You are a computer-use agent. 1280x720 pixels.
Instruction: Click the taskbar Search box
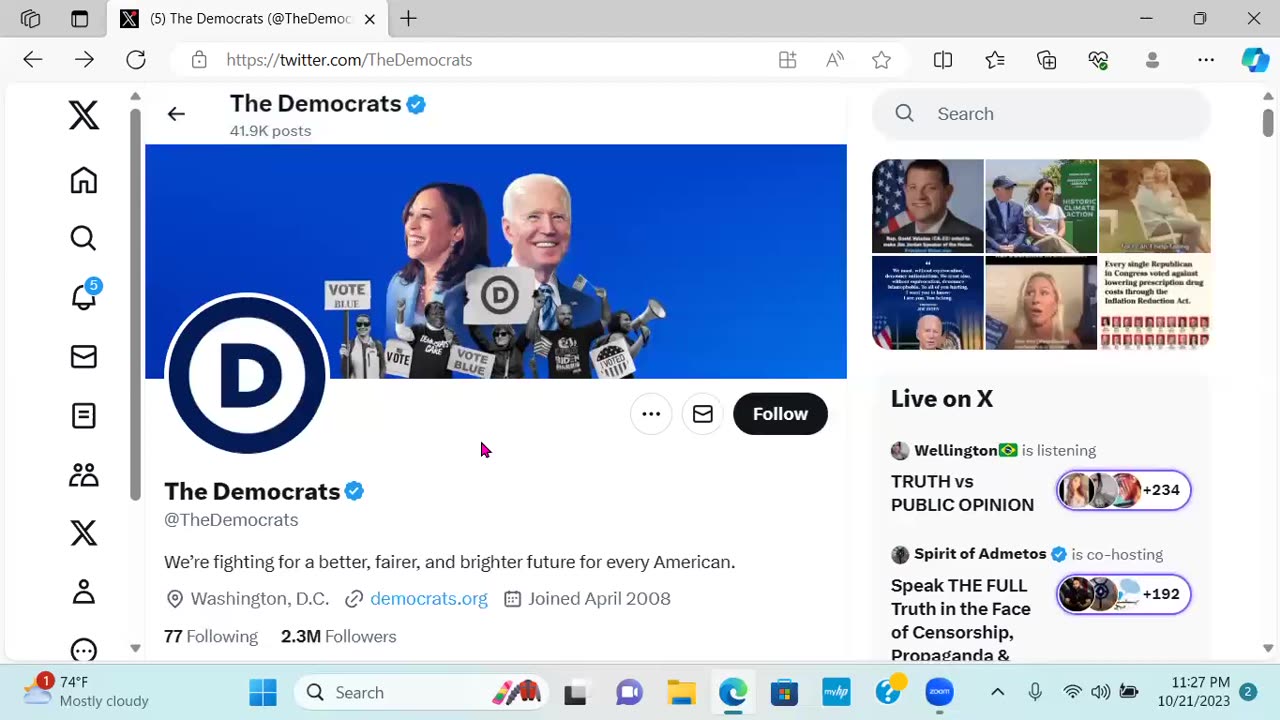pos(423,692)
